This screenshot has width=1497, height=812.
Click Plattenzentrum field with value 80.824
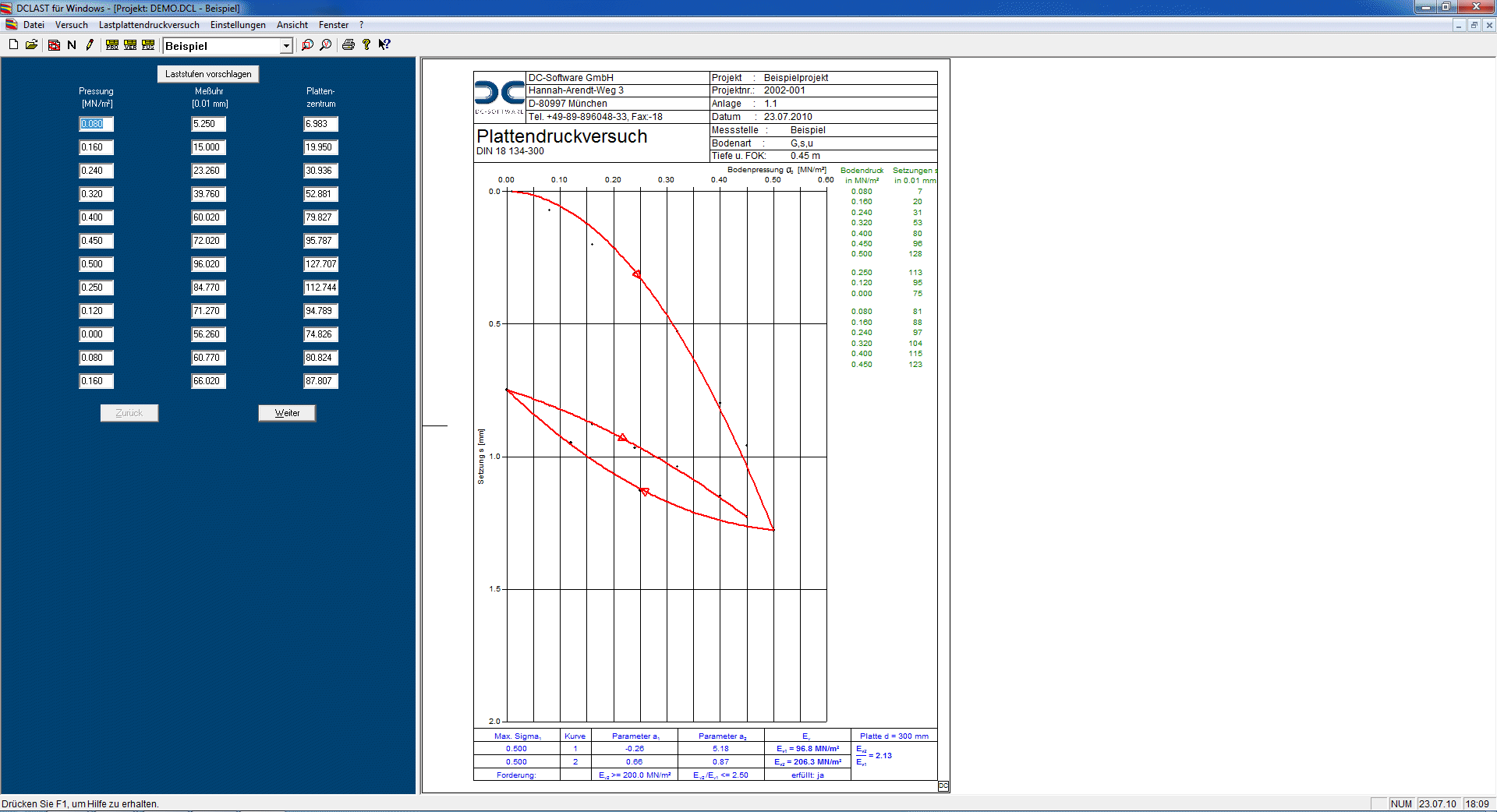point(321,358)
